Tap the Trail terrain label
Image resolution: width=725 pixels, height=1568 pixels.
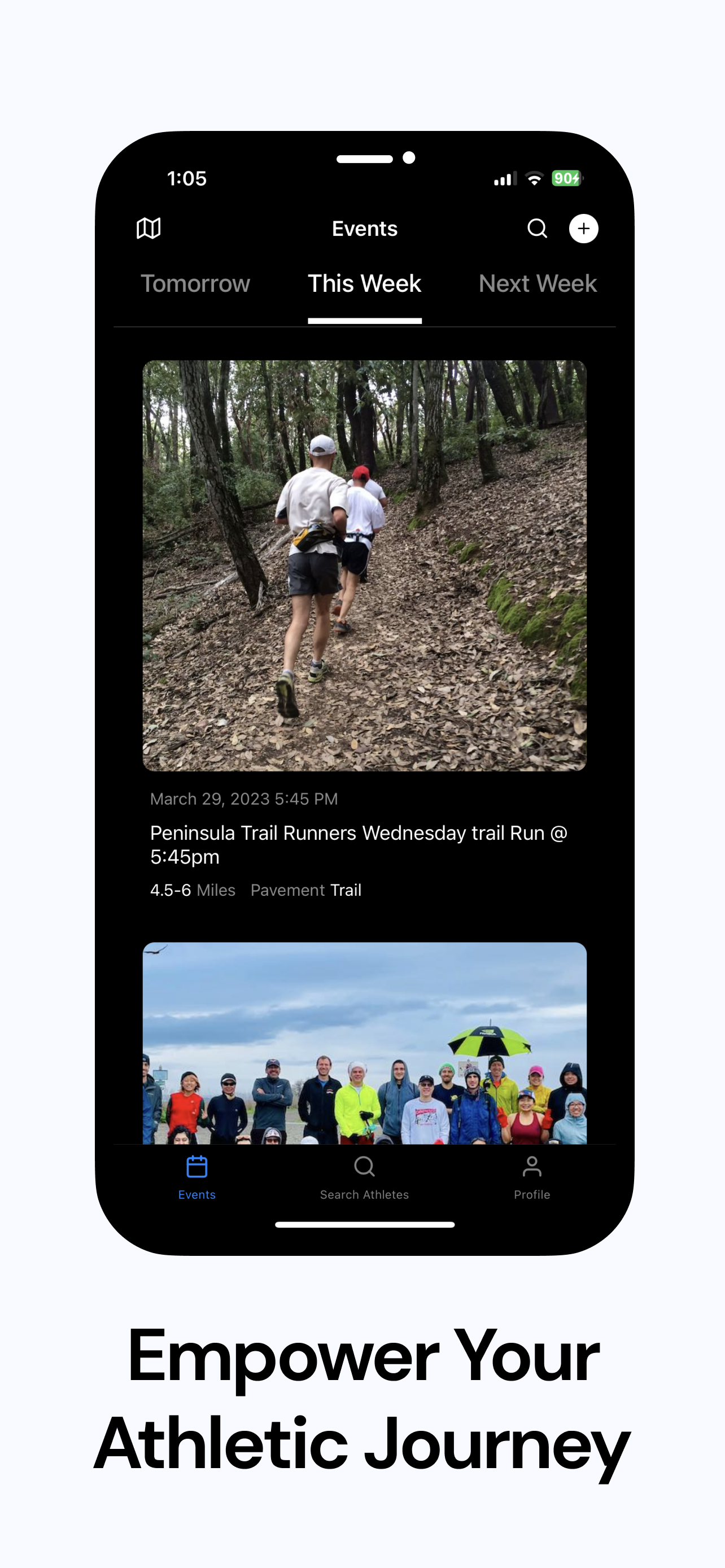point(346,890)
